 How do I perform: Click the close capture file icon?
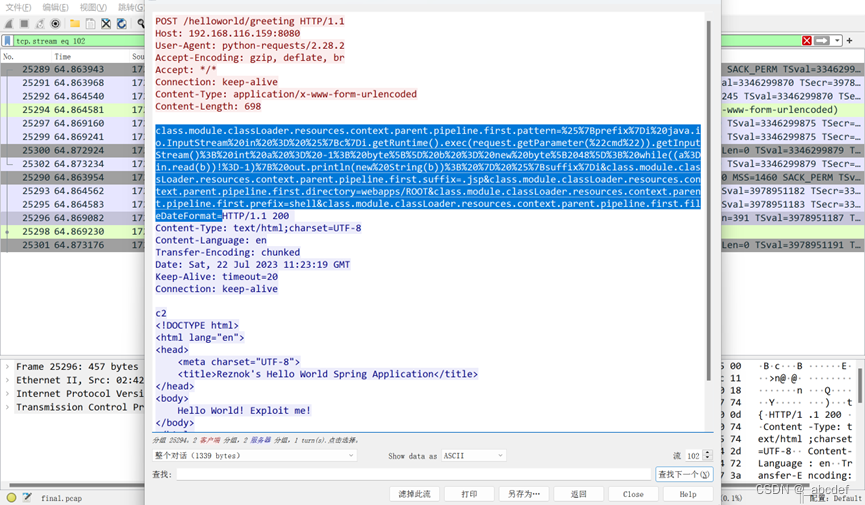(106, 24)
